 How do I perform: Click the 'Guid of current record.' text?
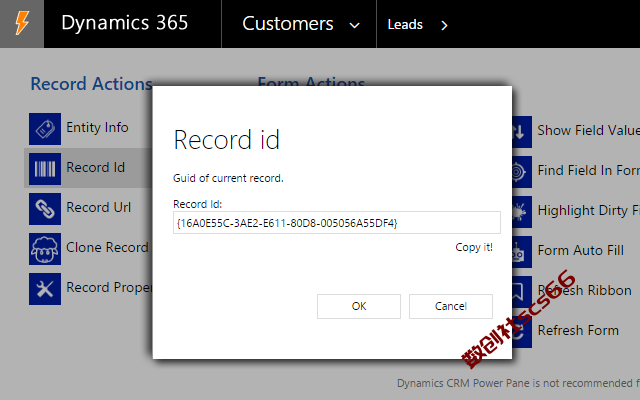click(x=228, y=178)
